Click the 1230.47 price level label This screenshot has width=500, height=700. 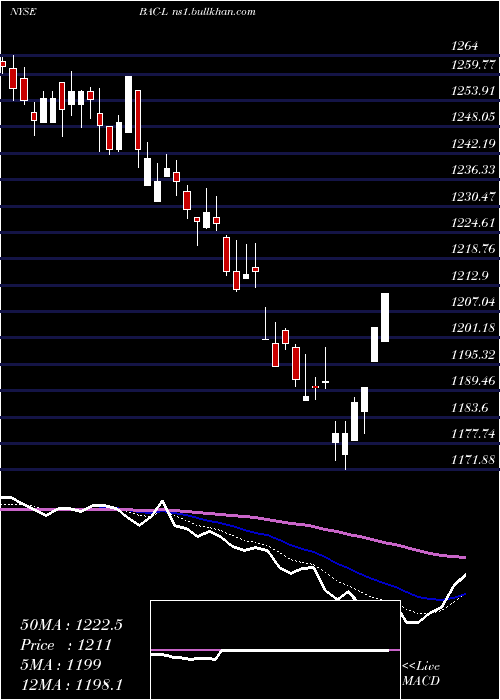click(x=473, y=196)
